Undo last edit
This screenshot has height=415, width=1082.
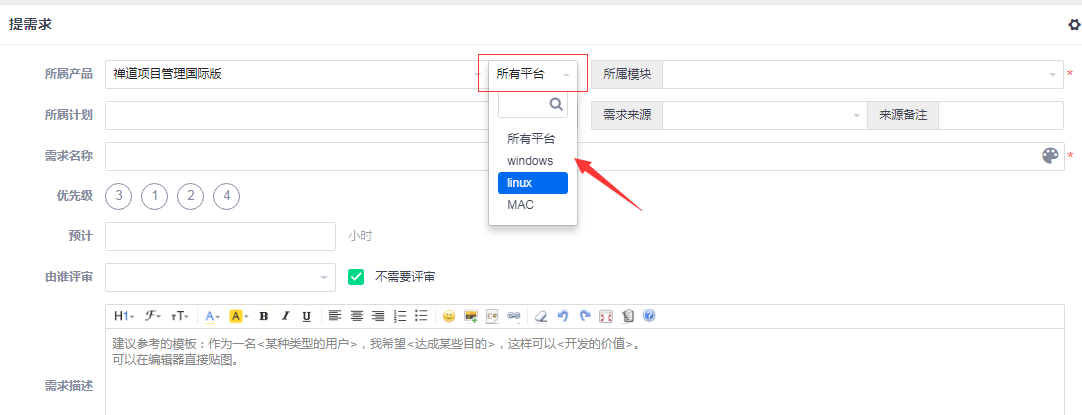[563, 316]
